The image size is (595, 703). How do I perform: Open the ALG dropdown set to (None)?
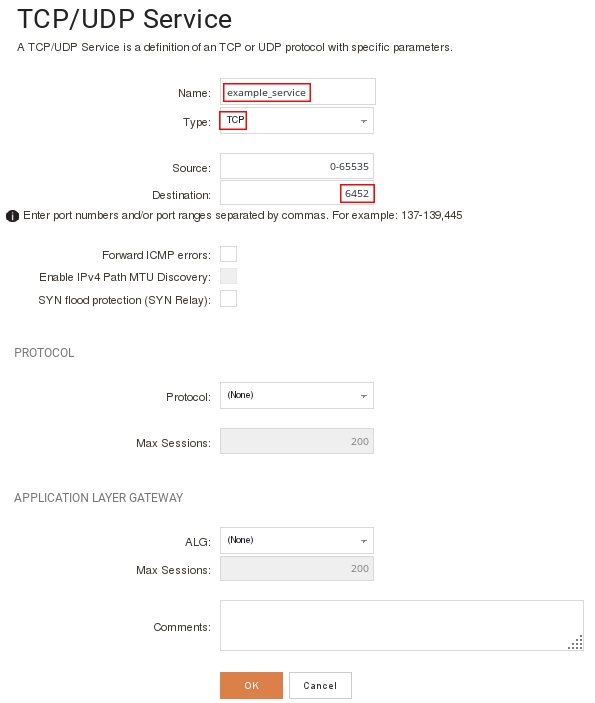coord(297,540)
